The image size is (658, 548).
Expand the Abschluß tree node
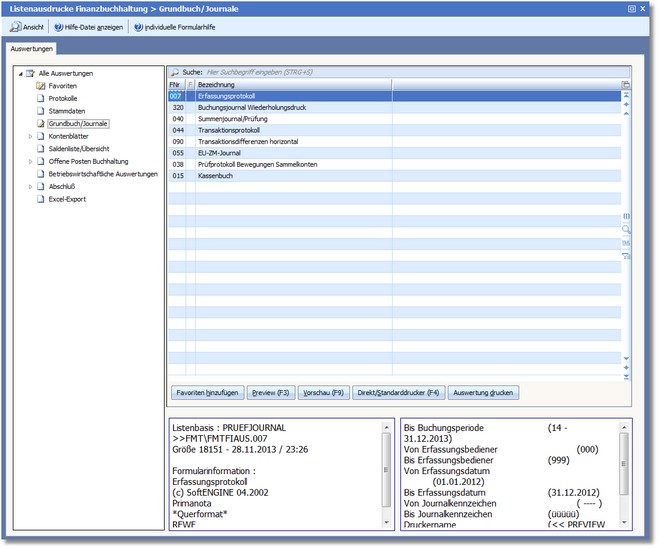tap(30, 186)
